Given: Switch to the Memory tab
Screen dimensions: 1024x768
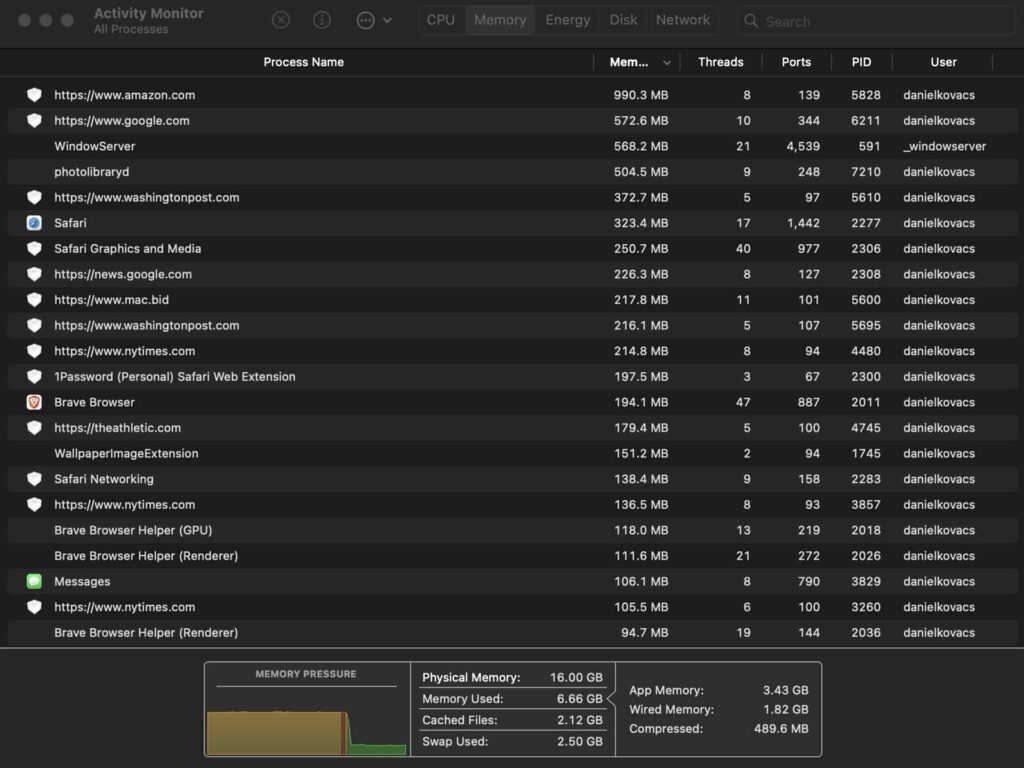Looking at the screenshot, I should coord(500,20).
